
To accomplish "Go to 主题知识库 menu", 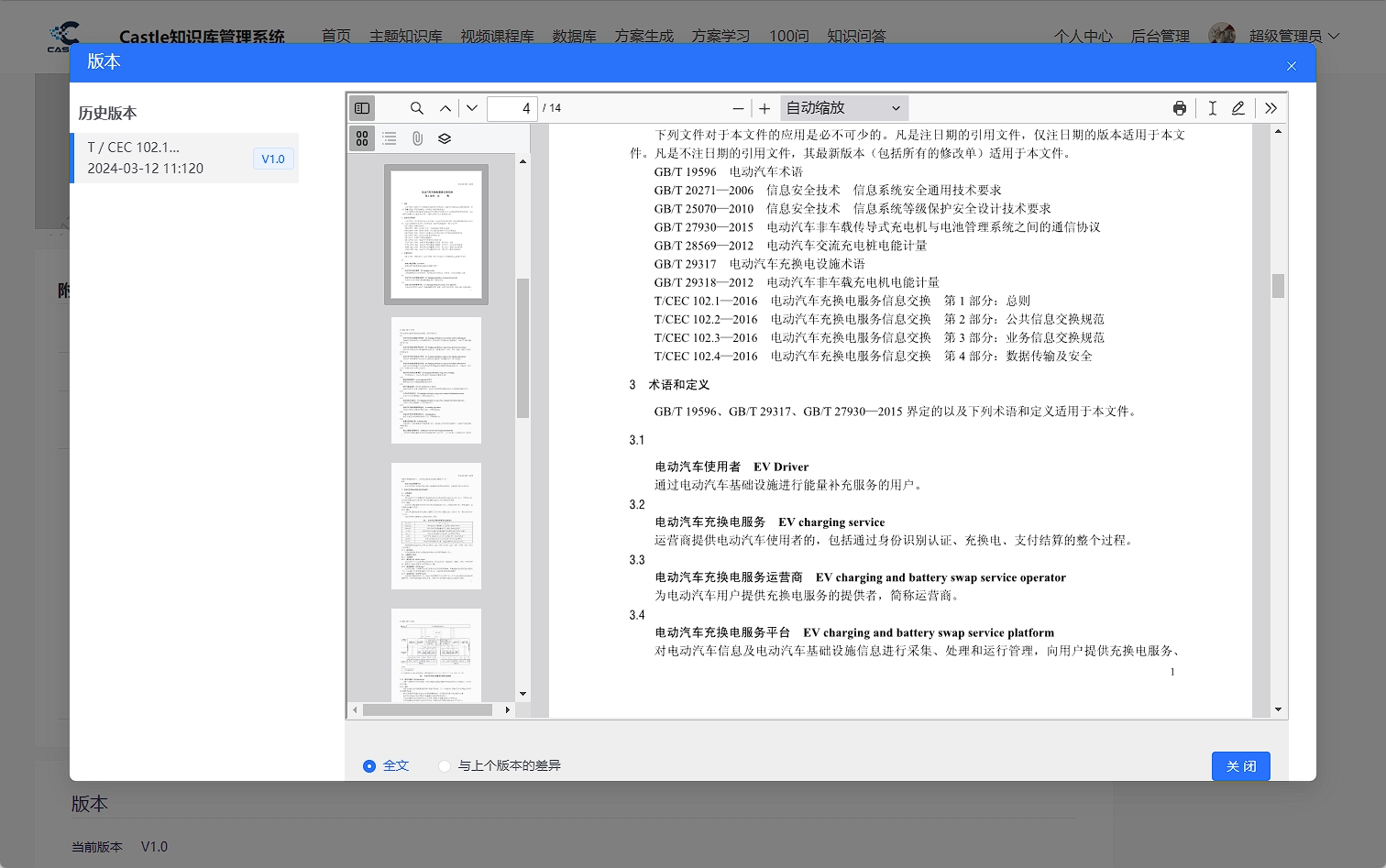I will click(x=405, y=36).
